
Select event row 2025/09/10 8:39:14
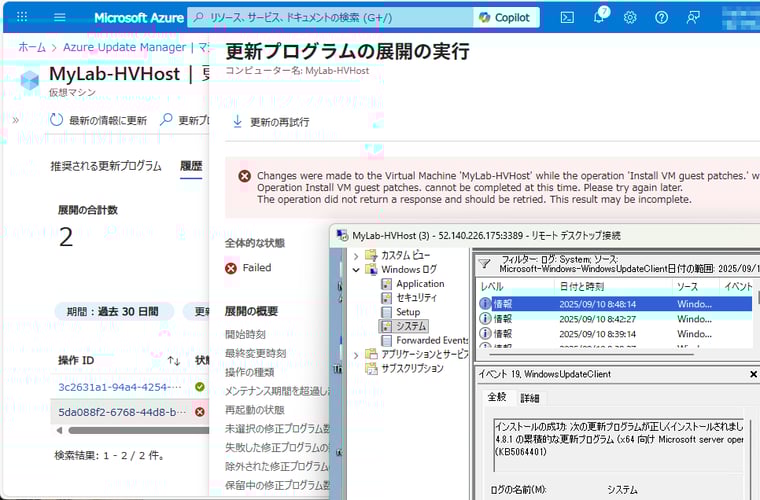(615, 334)
